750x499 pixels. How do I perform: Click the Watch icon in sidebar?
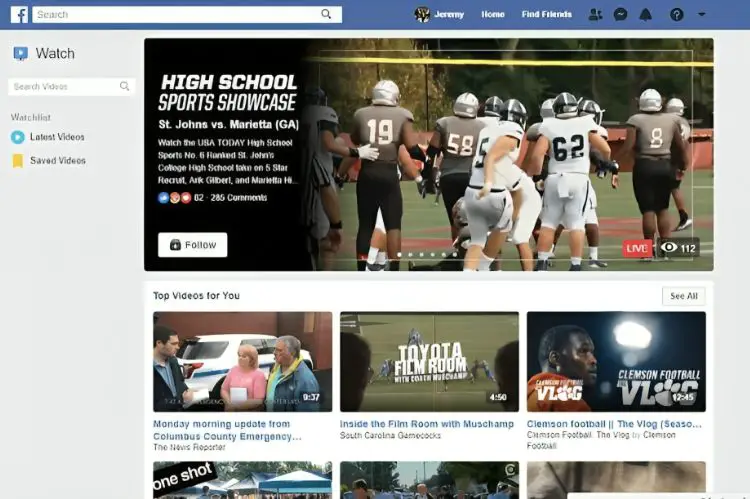(x=21, y=53)
